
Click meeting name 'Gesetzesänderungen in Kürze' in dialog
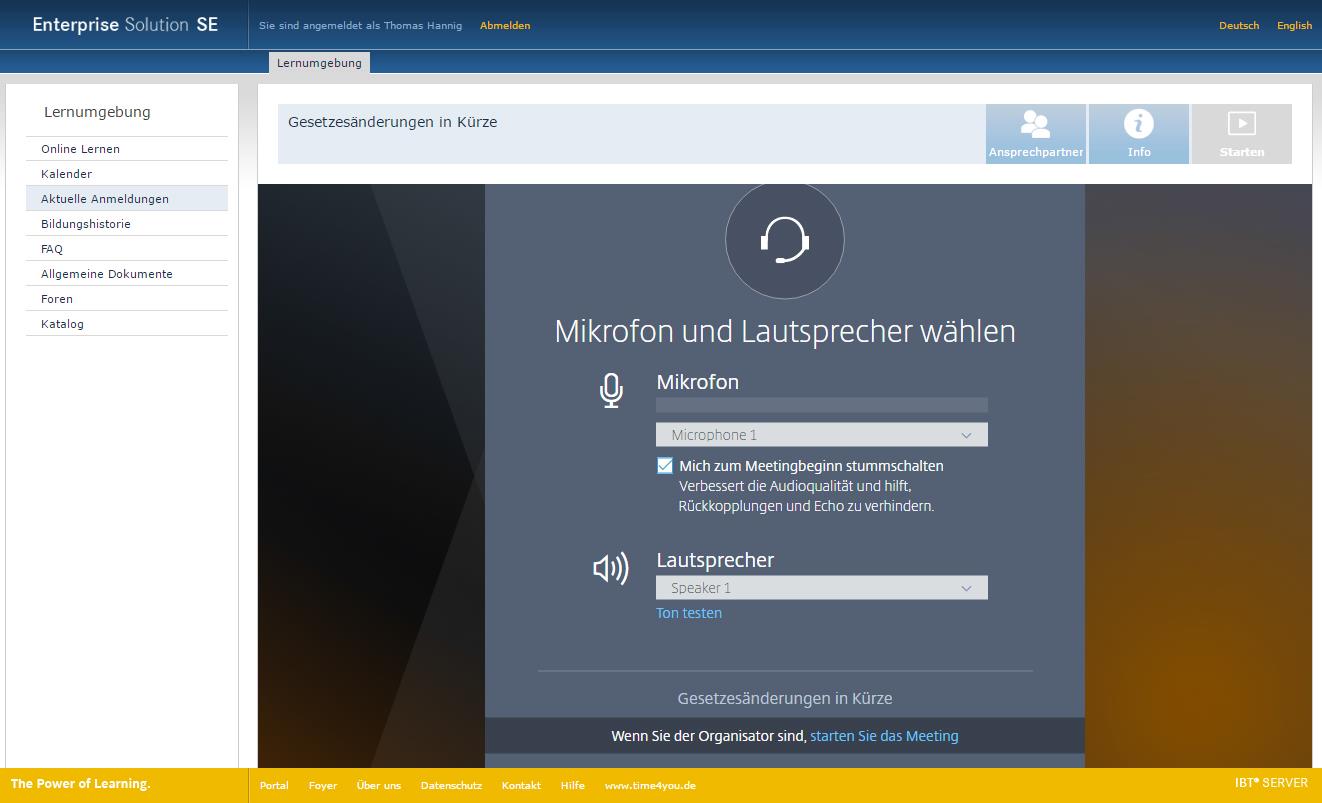coord(785,698)
